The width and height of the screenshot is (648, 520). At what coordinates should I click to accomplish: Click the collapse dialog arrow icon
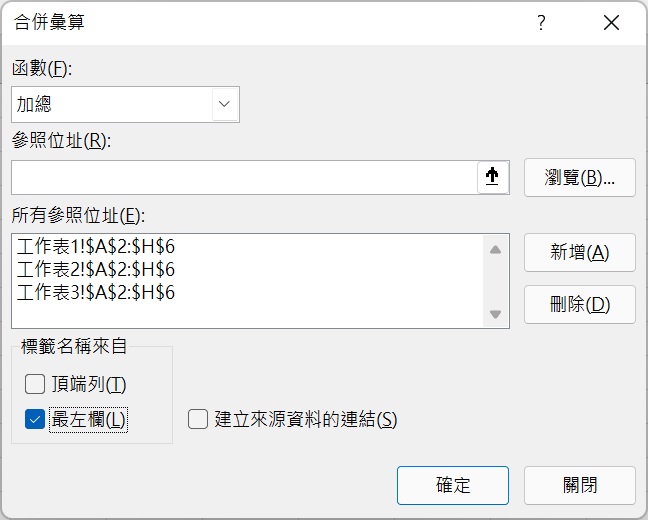point(492,177)
